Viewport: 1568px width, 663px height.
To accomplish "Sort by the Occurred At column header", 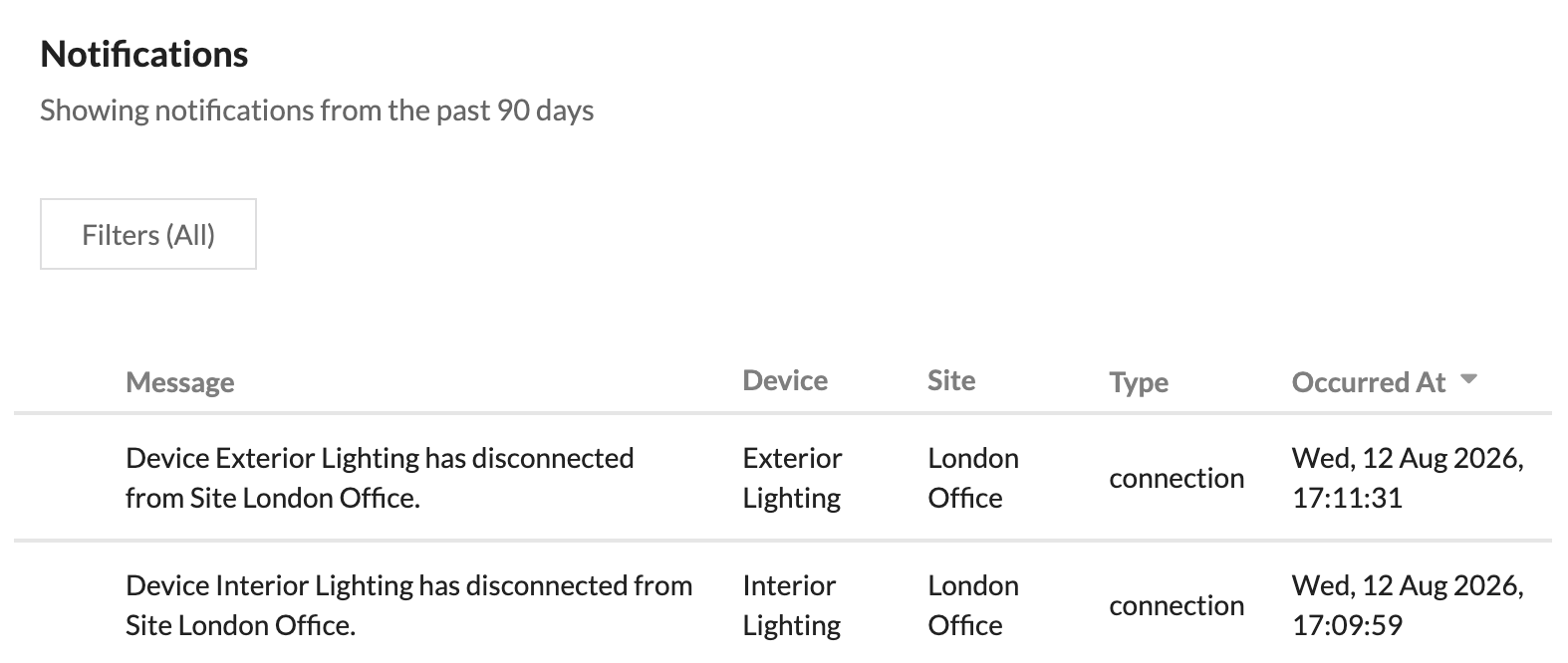I will point(1368,382).
